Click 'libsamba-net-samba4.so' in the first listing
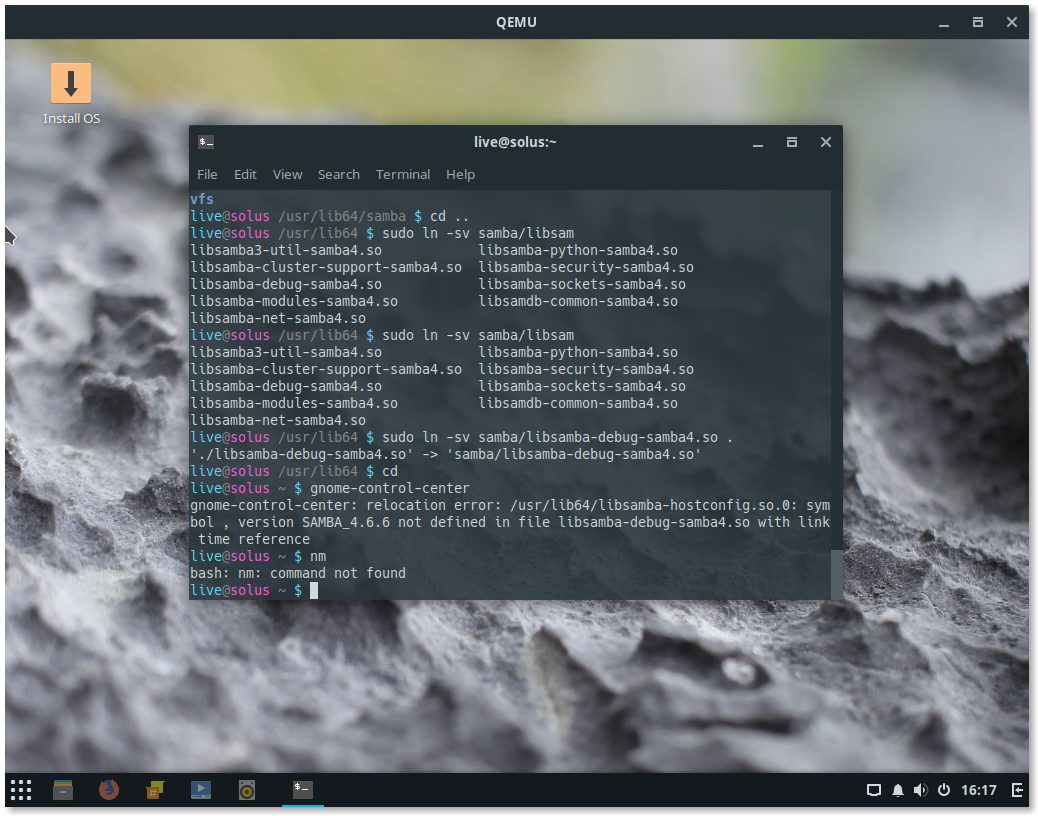Screen dimensions: 1038x816 pyautogui.click(x=278, y=318)
